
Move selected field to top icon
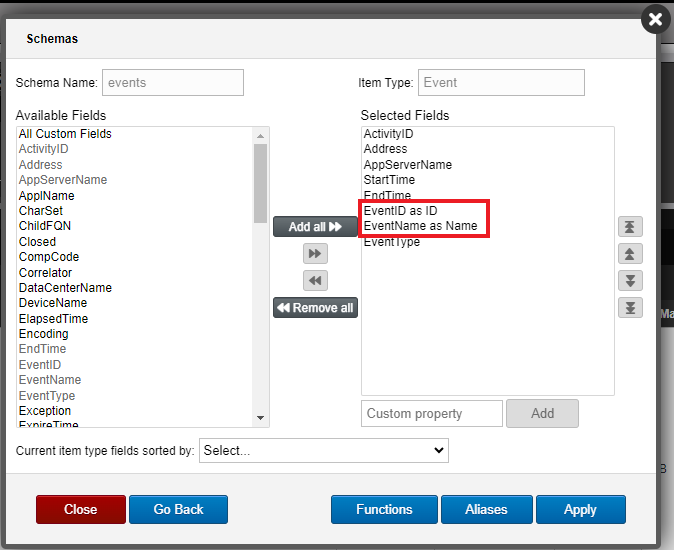[630, 226]
